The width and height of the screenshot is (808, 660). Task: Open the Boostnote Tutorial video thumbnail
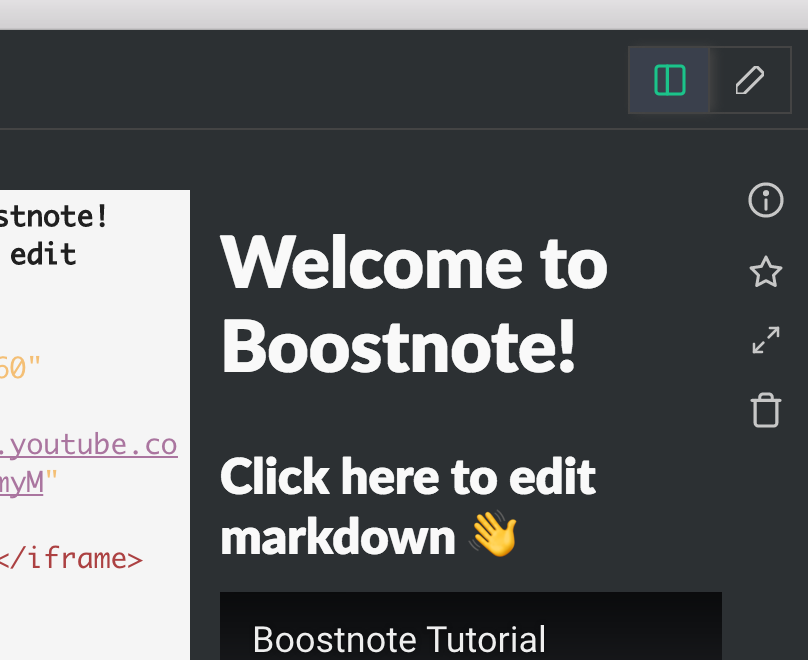tap(470, 626)
